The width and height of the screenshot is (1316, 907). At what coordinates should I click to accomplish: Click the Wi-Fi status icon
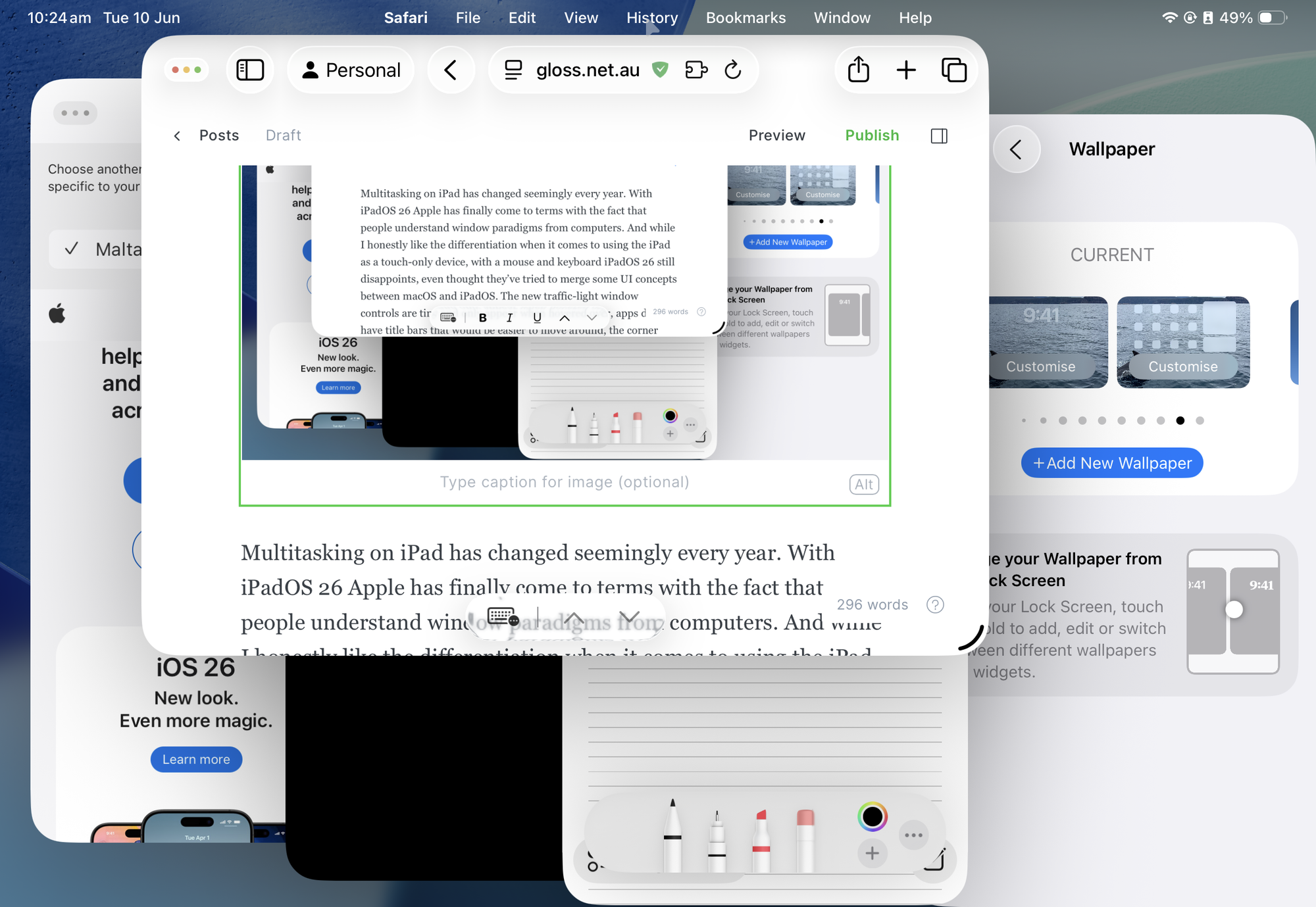pyautogui.click(x=1169, y=18)
